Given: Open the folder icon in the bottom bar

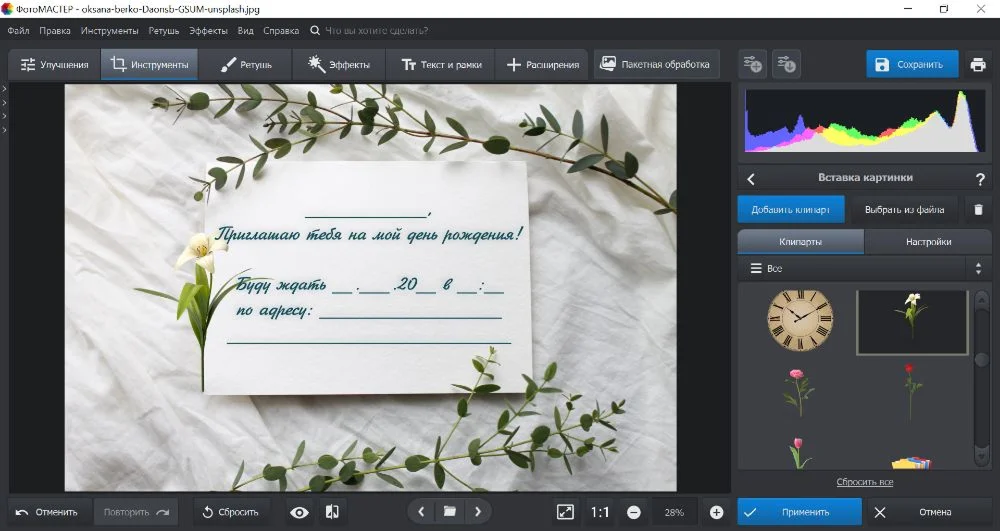Looking at the screenshot, I should pyautogui.click(x=450, y=512).
